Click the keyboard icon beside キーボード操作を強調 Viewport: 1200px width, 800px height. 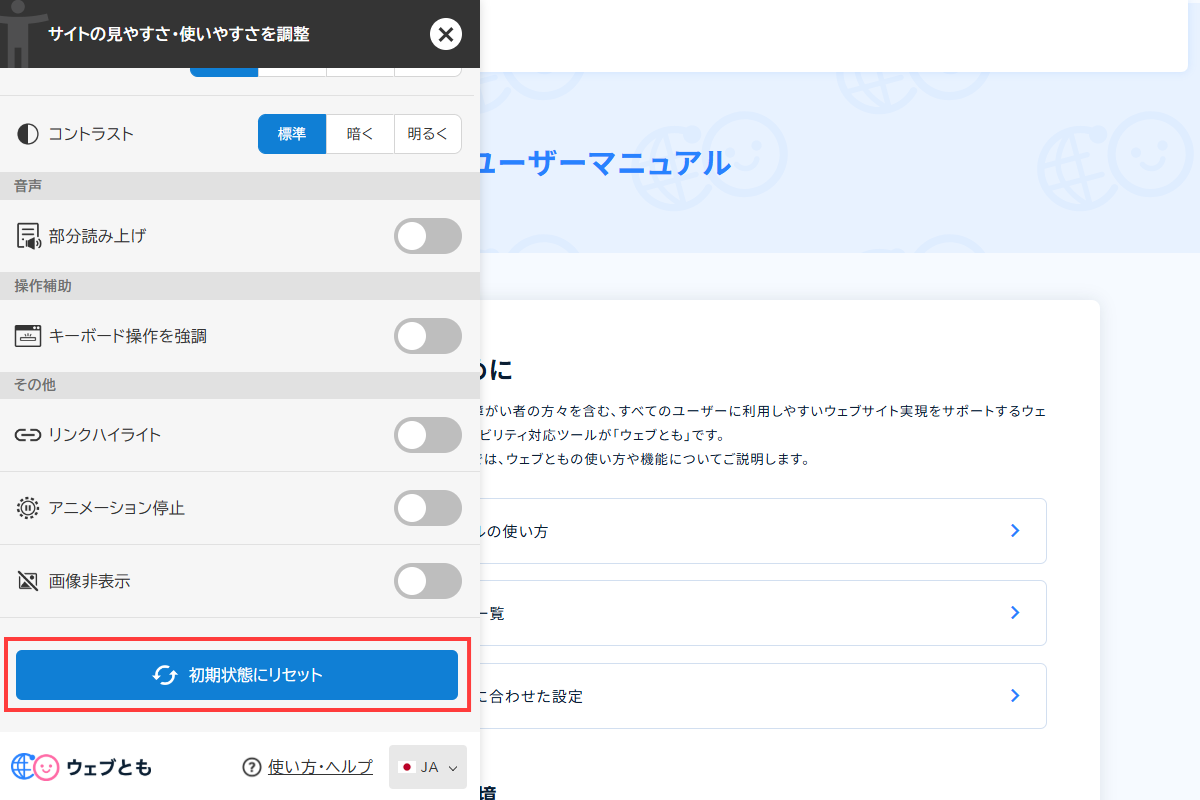27,336
